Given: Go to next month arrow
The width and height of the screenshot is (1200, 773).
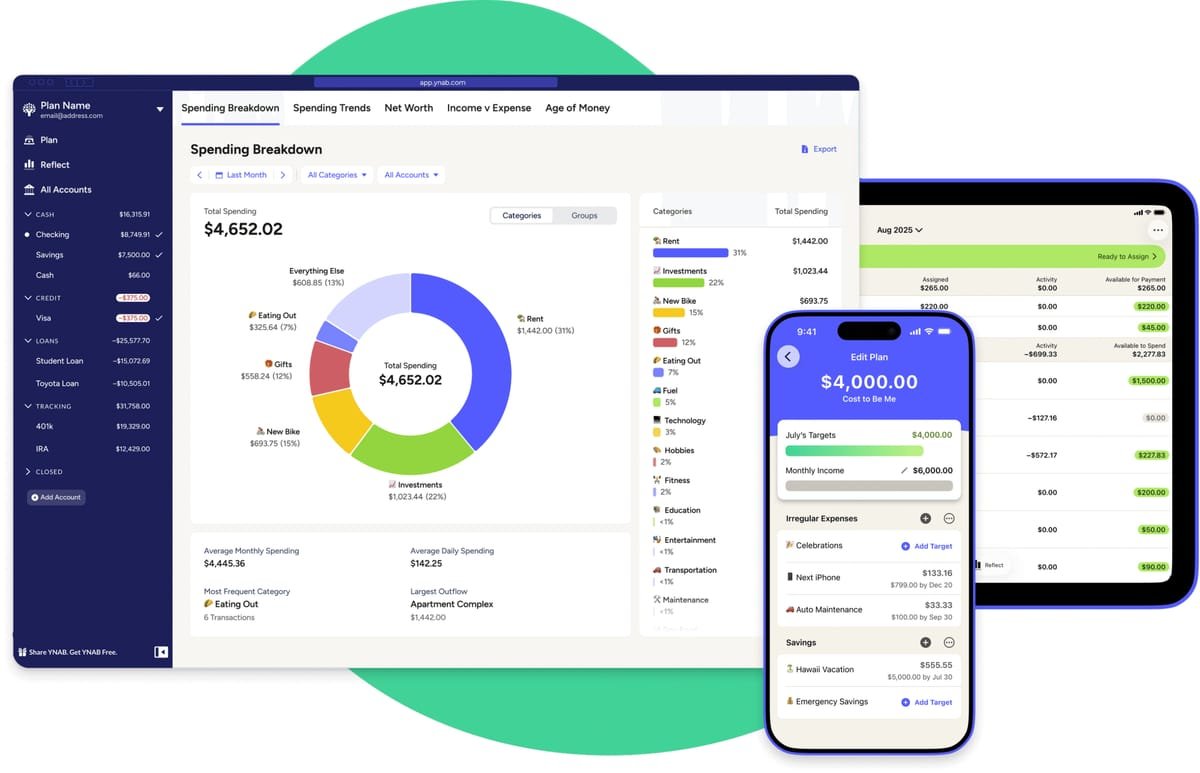Looking at the screenshot, I should coord(283,175).
